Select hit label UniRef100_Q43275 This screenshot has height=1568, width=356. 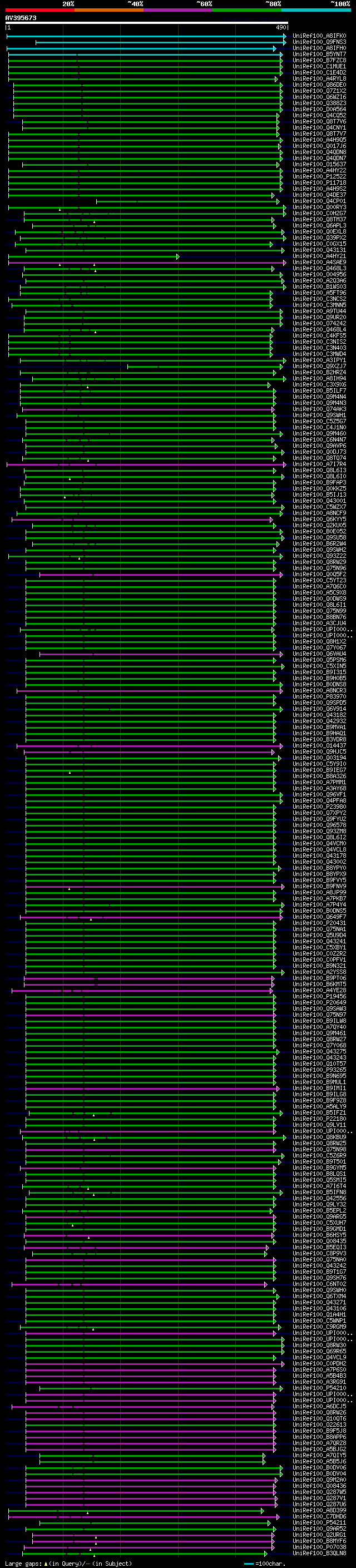click(x=319, y=1052)
